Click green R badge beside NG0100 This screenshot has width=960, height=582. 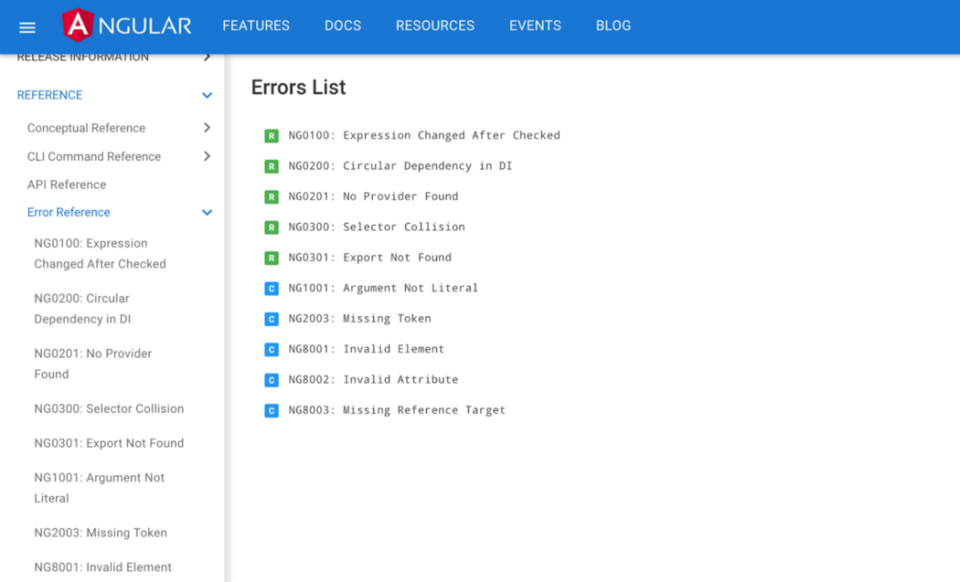(271, 136)
